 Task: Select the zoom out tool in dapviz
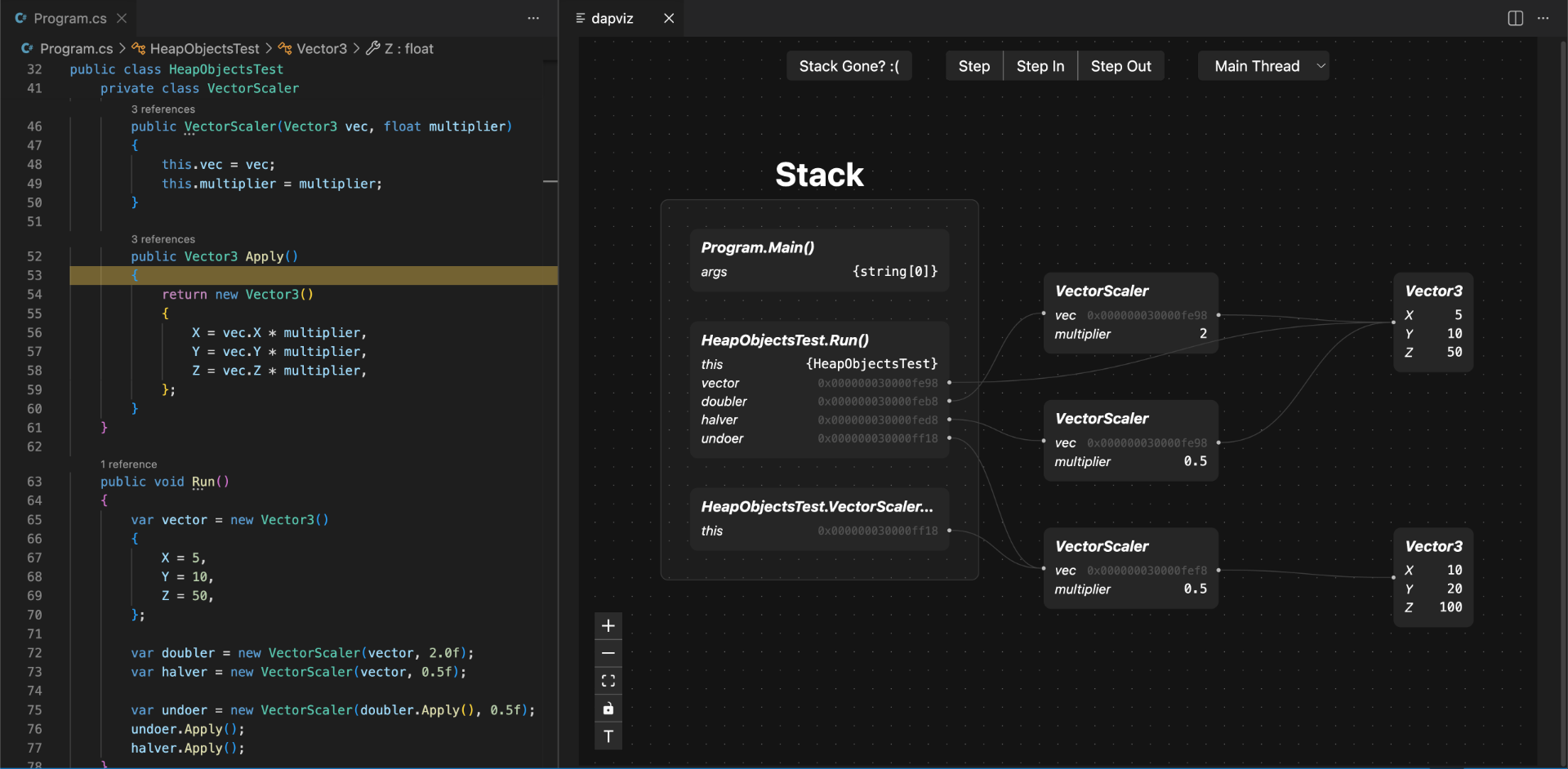tap(608, 653)
